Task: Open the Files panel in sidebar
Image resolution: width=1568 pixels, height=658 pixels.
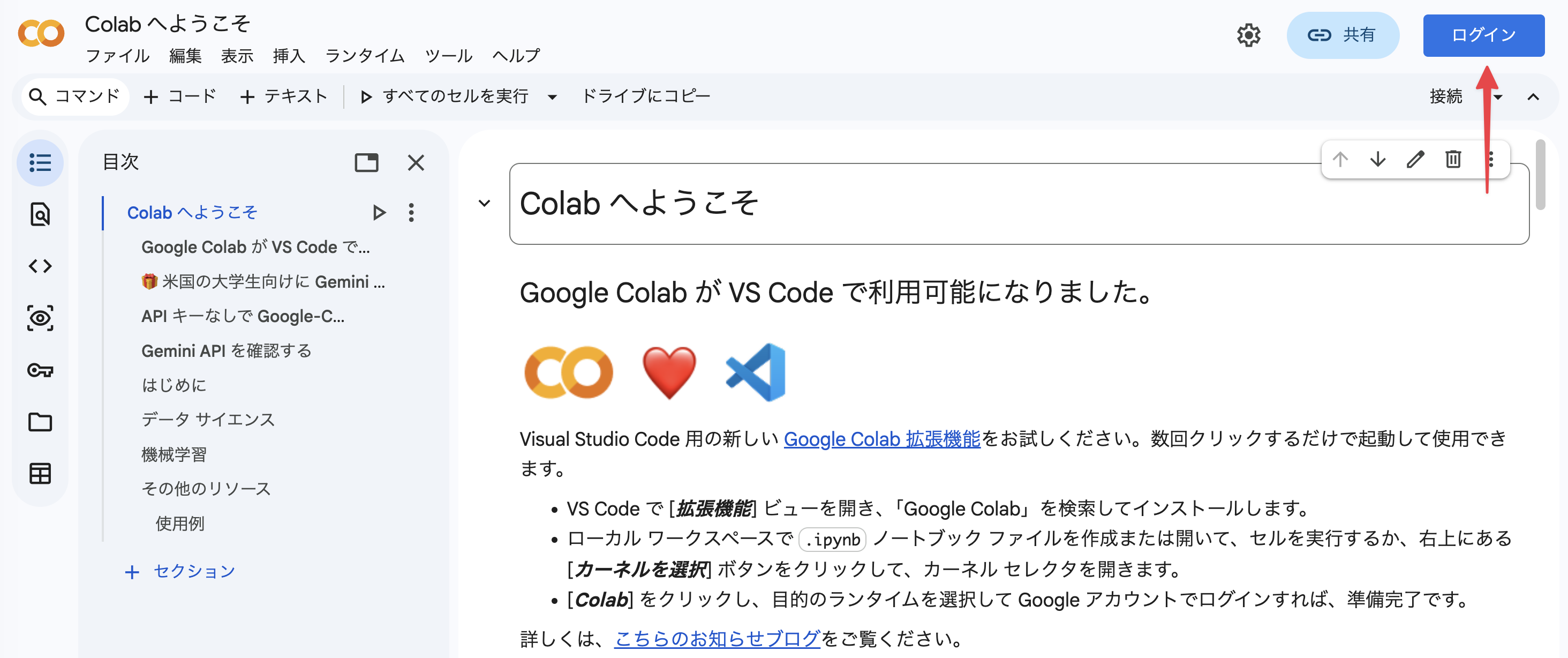Action: pos(40,422)
